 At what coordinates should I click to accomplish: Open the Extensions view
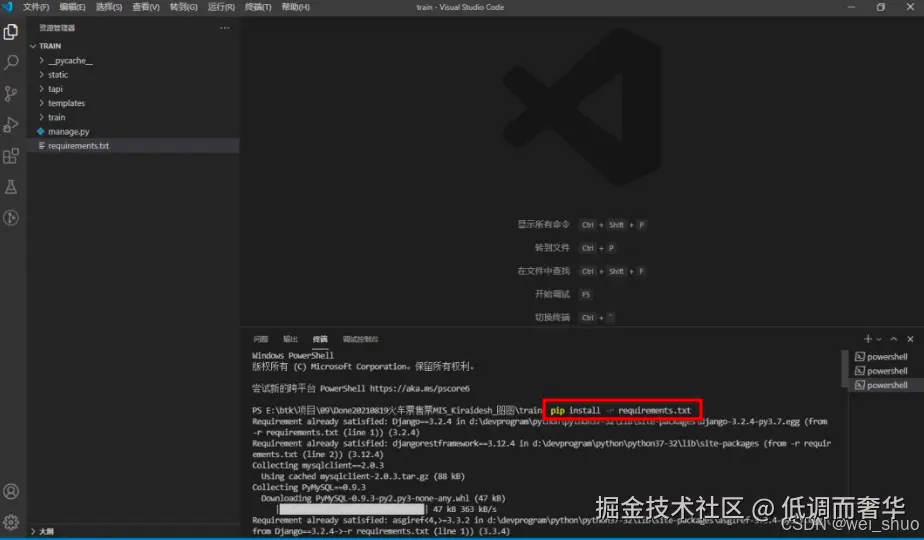pos(11,156)
